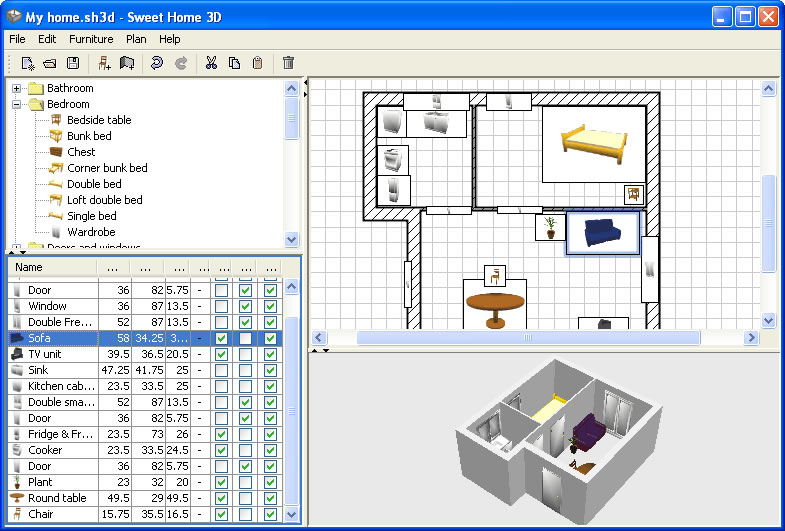Click the Chest catalog icon

click(56, 152)
